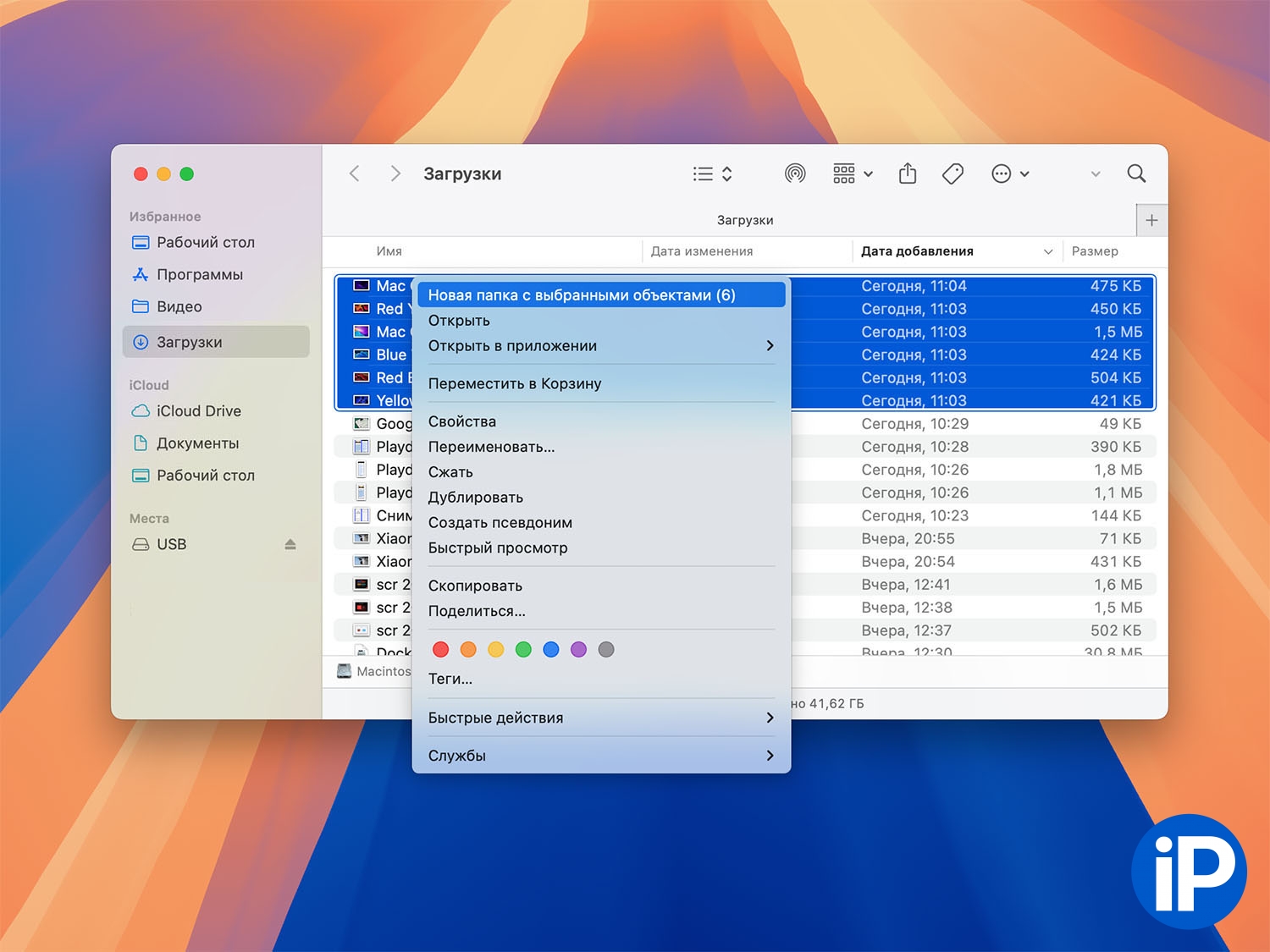The image size is (1270, 952).
Task: Click the back navigation arrow
Action: point(355,173)
